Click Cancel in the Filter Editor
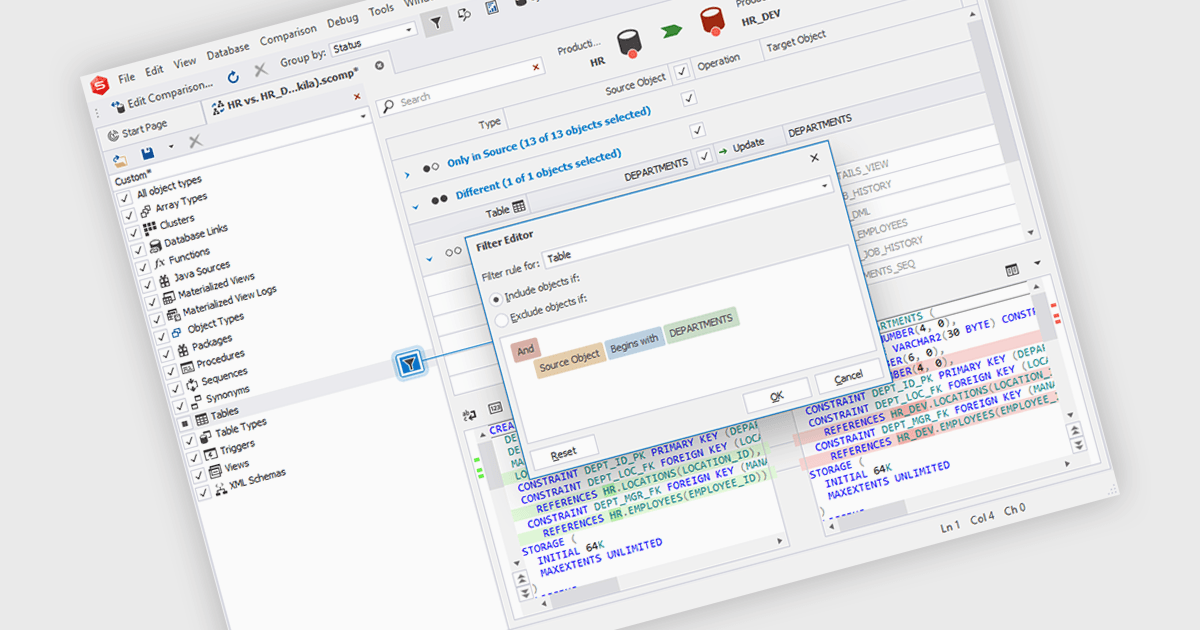This screenshot has height=630, width=1200. 848,378
